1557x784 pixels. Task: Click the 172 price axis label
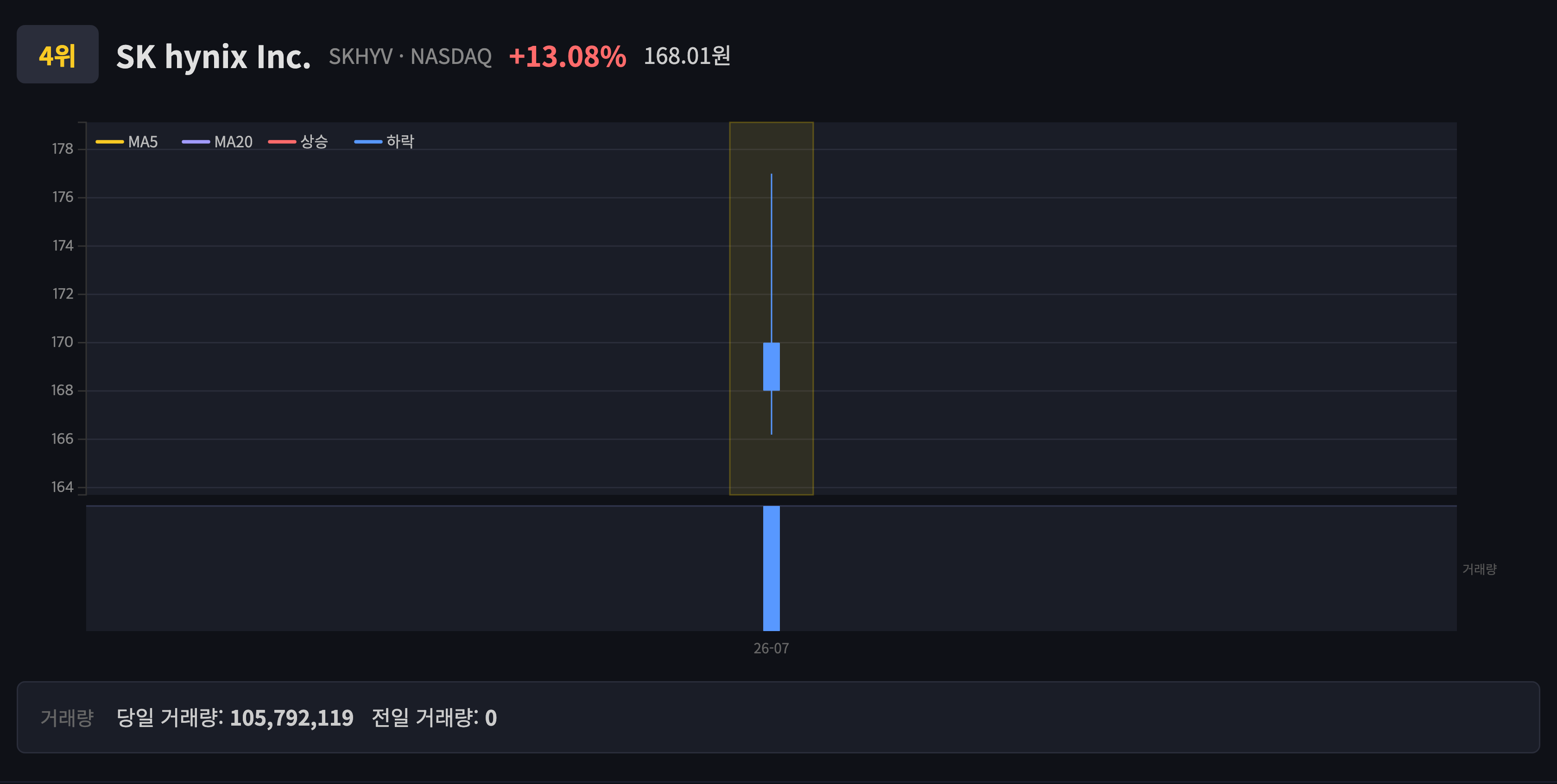pos(63,294)
